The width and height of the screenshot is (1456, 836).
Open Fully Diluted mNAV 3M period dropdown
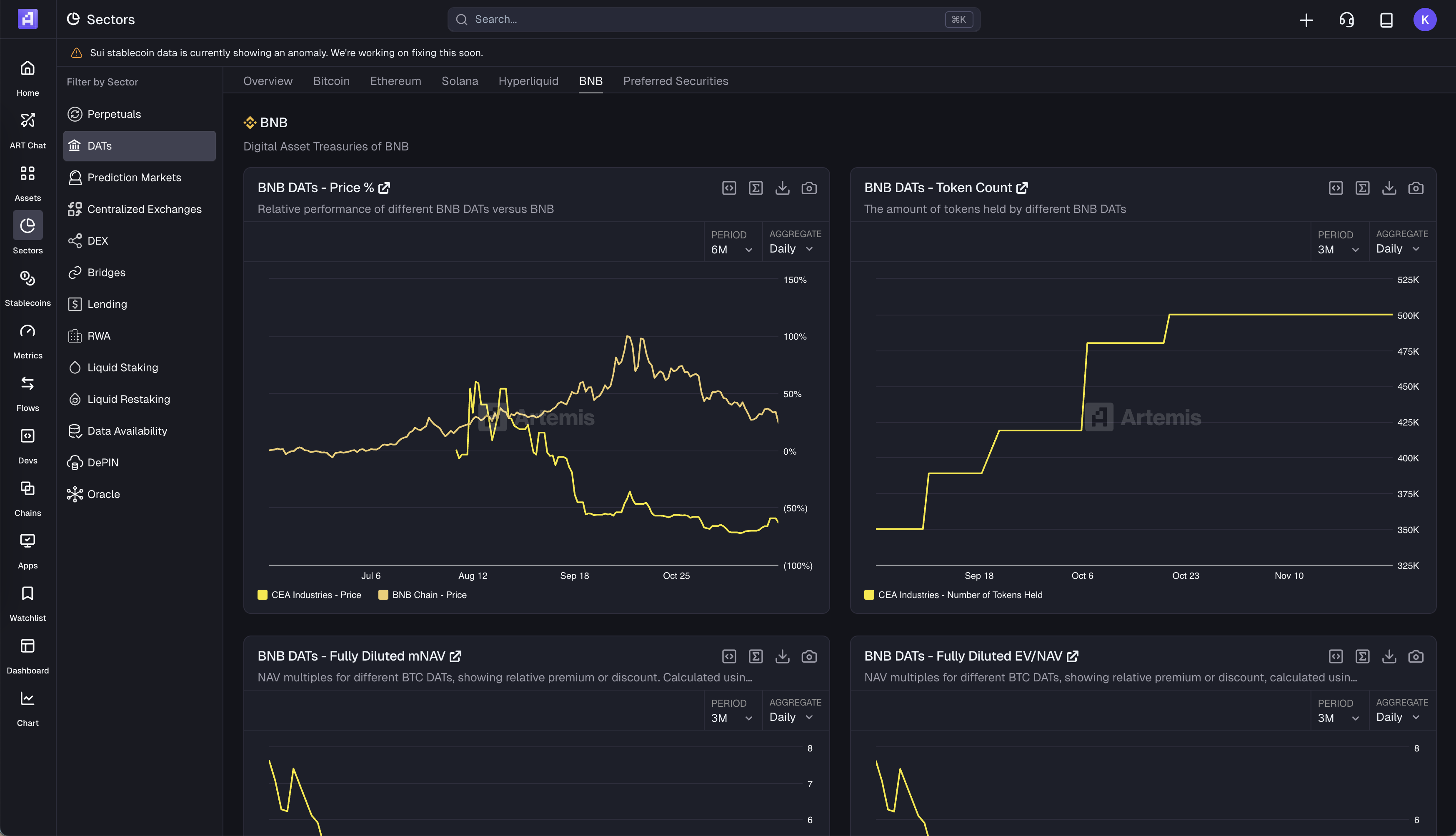(x=731, y=718)
